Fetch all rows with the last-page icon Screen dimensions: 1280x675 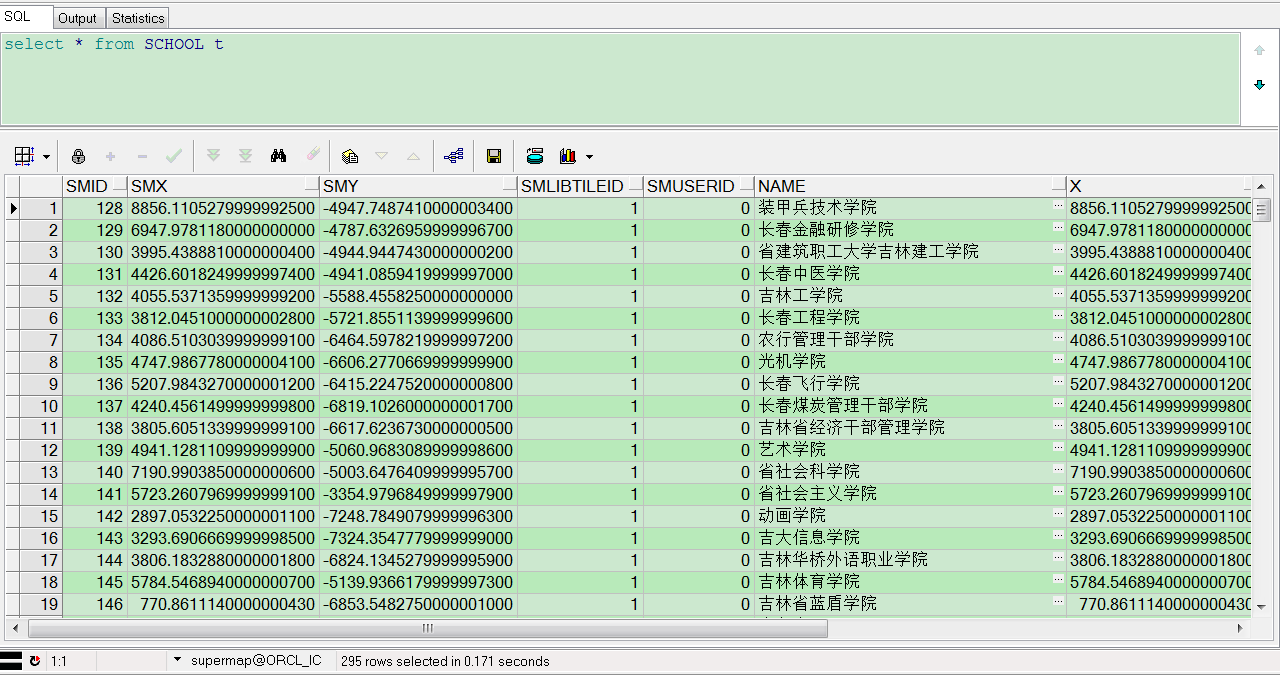[x=244, y=156]
